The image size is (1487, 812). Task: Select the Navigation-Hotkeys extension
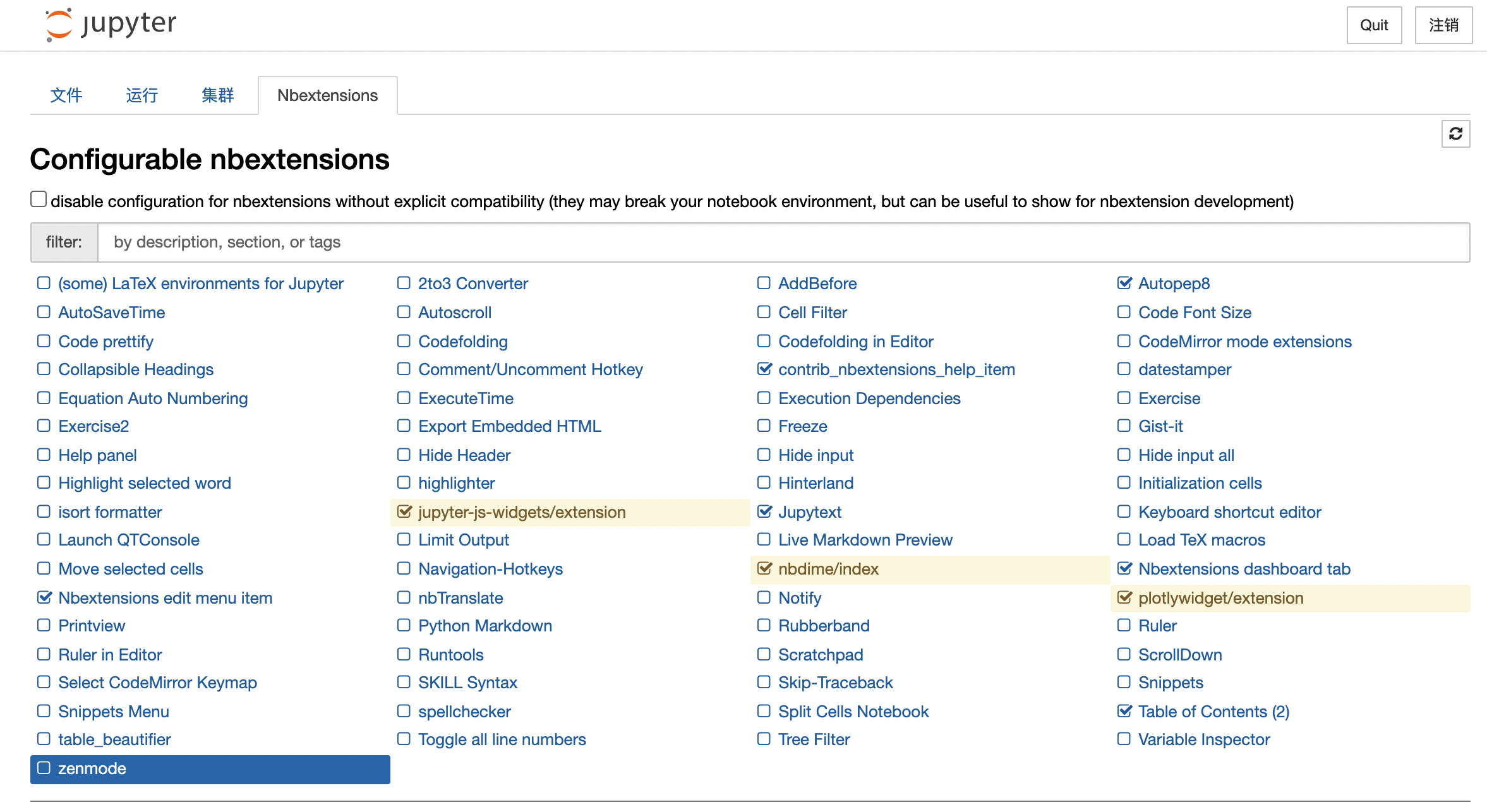[490, 569]
